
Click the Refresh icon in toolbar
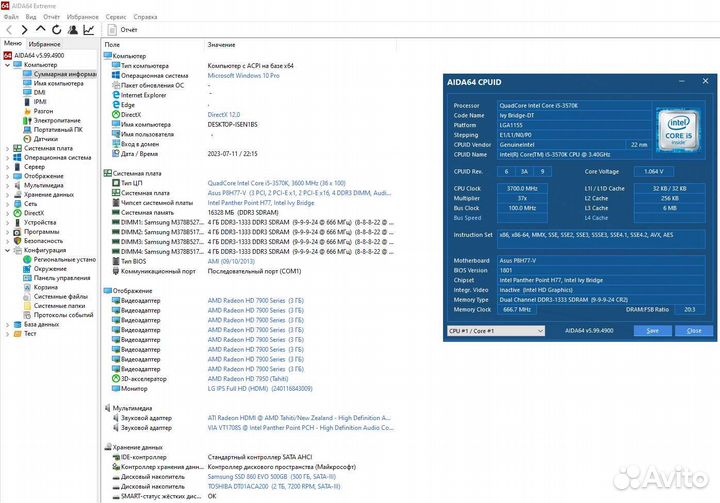pos(54,30)
